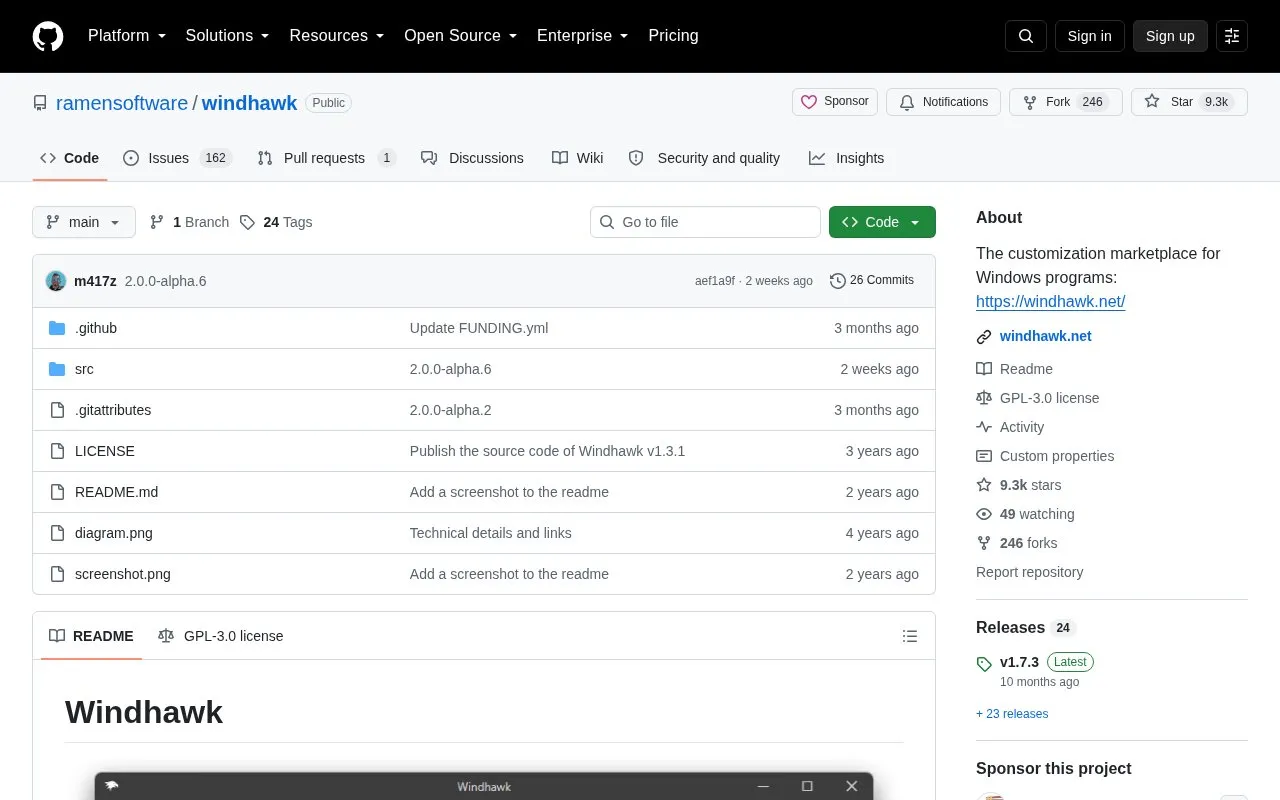Image resolution: width=1280 pixels, height=800 pixels.
Task: Open the green Code dropdown button
Action: [882, 222]
